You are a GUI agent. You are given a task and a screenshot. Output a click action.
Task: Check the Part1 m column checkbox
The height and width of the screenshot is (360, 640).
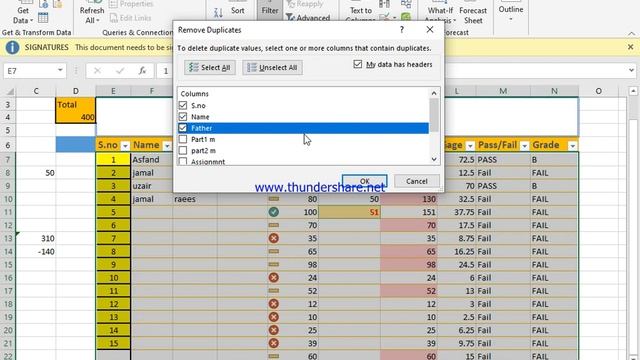pos(183,139)
